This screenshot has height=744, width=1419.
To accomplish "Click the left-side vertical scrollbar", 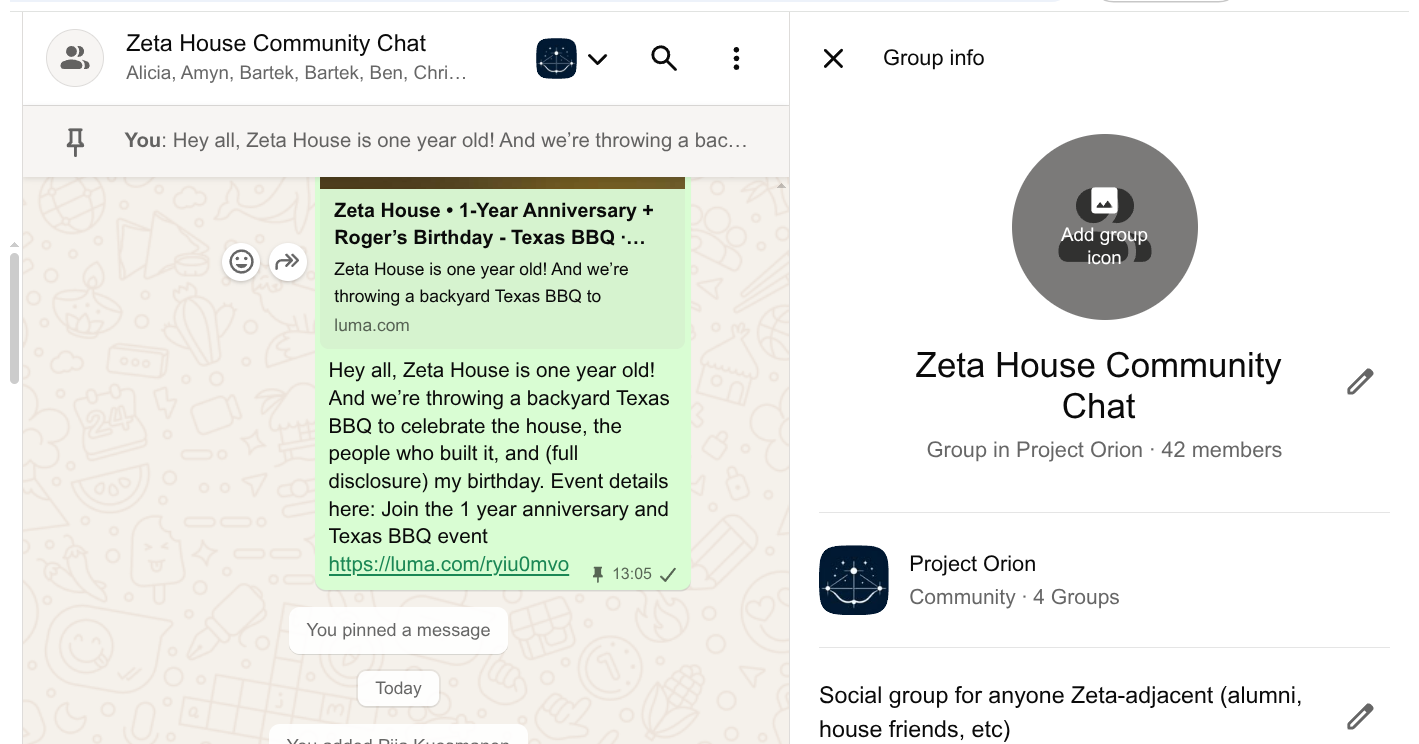I will [14, 318].
